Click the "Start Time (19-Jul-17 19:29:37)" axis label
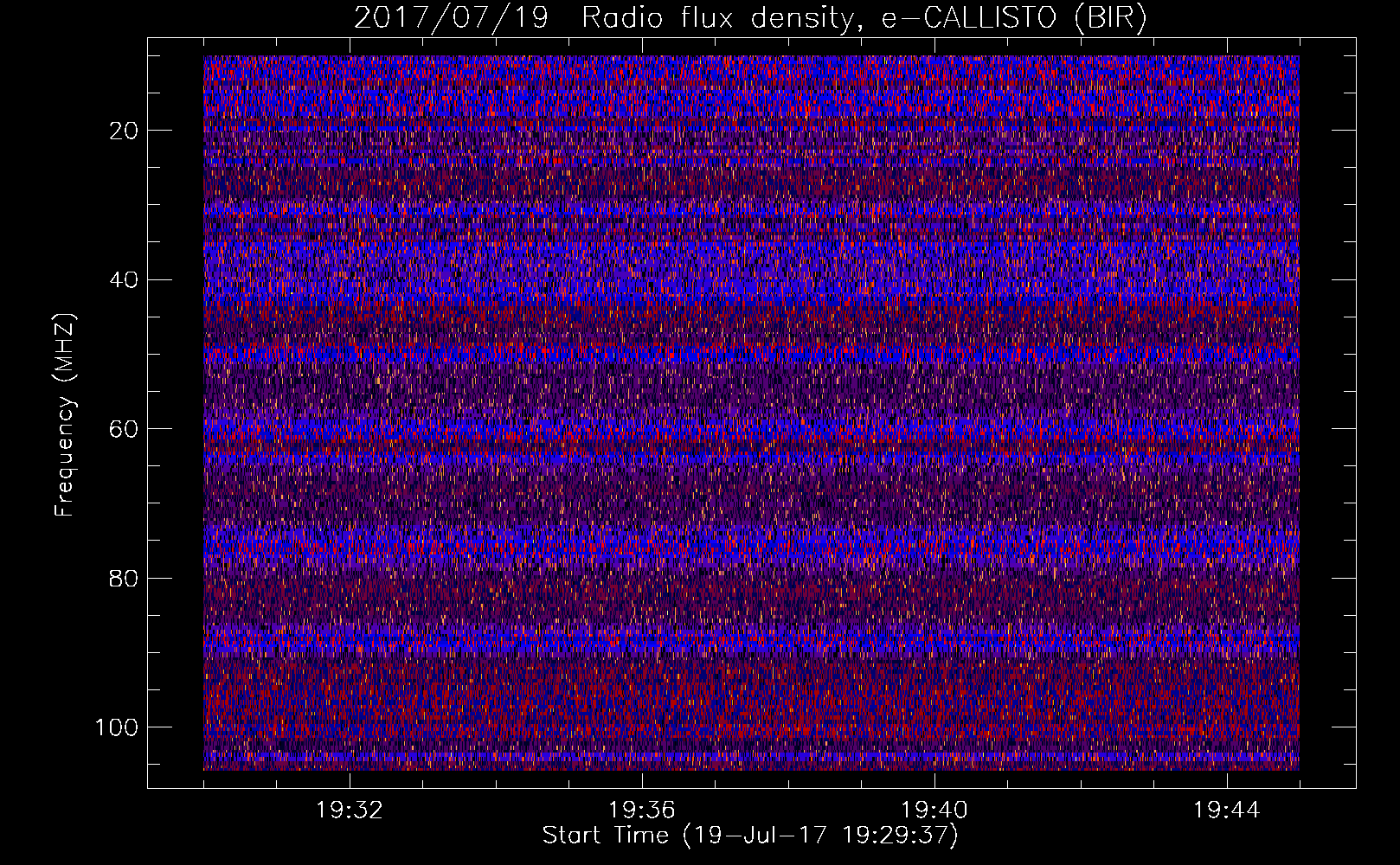The height and width of the screenshot is (865, 1400). tap(750, 836)
